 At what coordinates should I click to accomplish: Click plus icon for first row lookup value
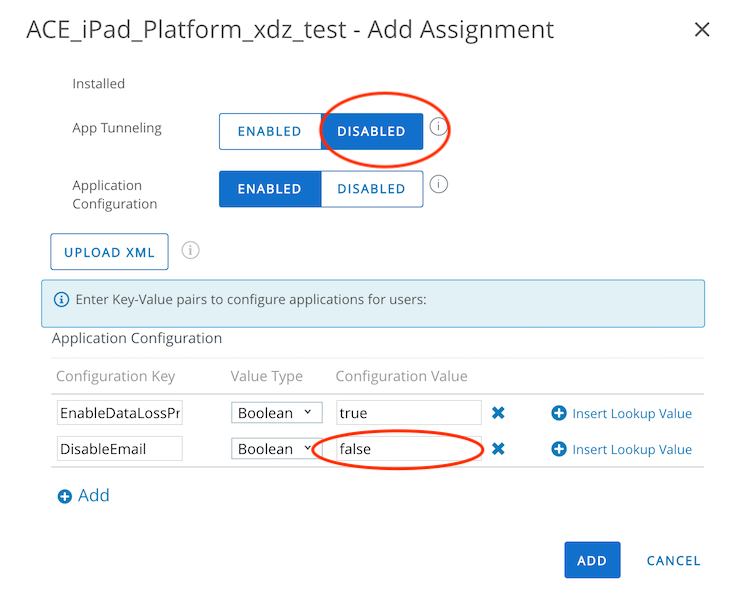pyautogui.click(x=559, y=413)
